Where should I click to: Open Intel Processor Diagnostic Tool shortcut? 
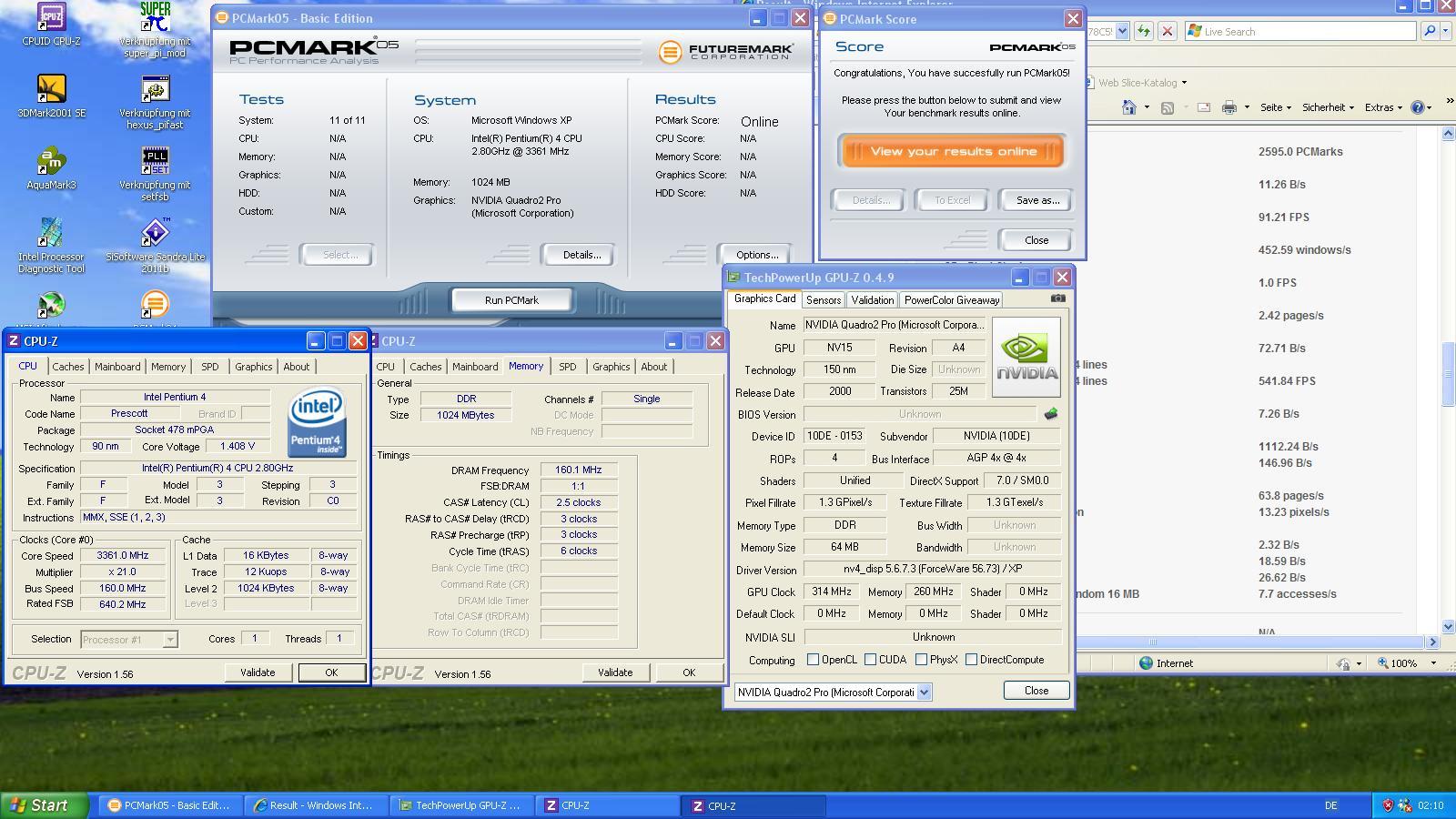pos(51,246)
